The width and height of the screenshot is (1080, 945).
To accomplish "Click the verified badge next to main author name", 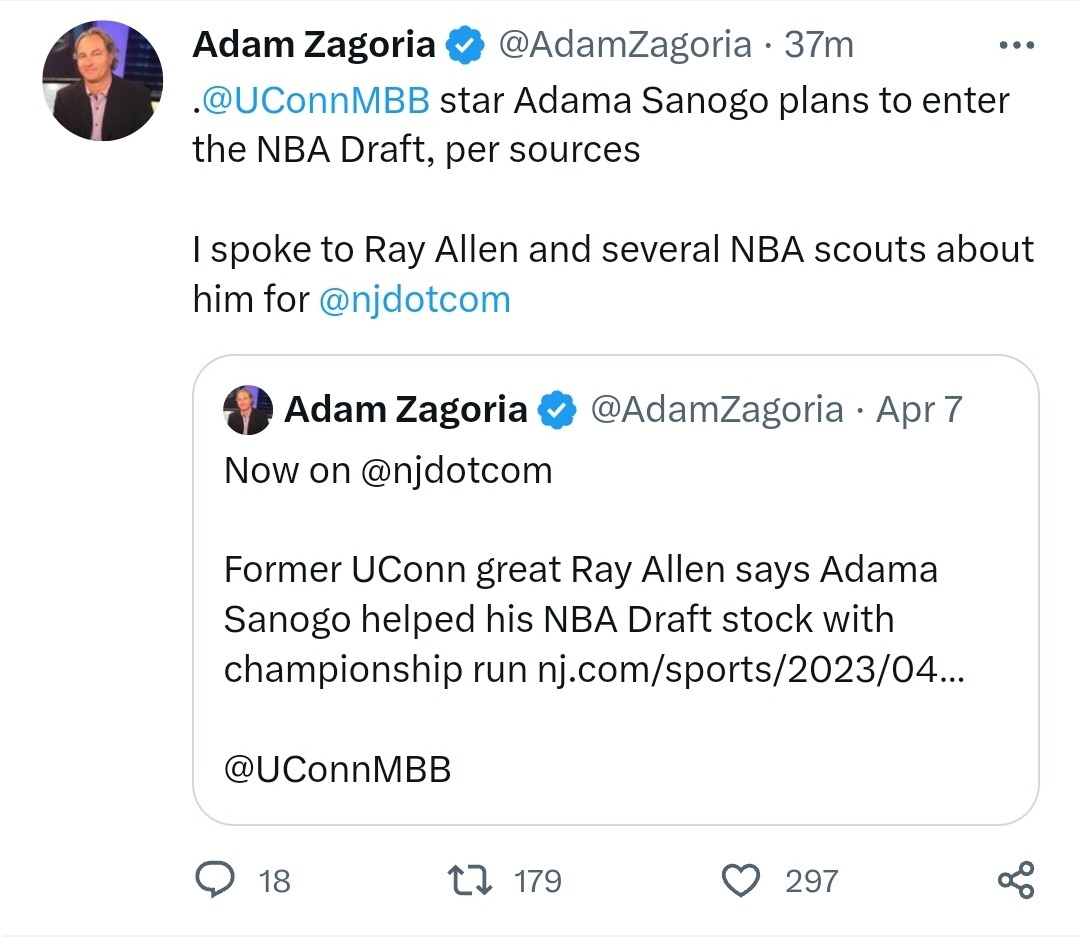I will (x=465, y=45).
